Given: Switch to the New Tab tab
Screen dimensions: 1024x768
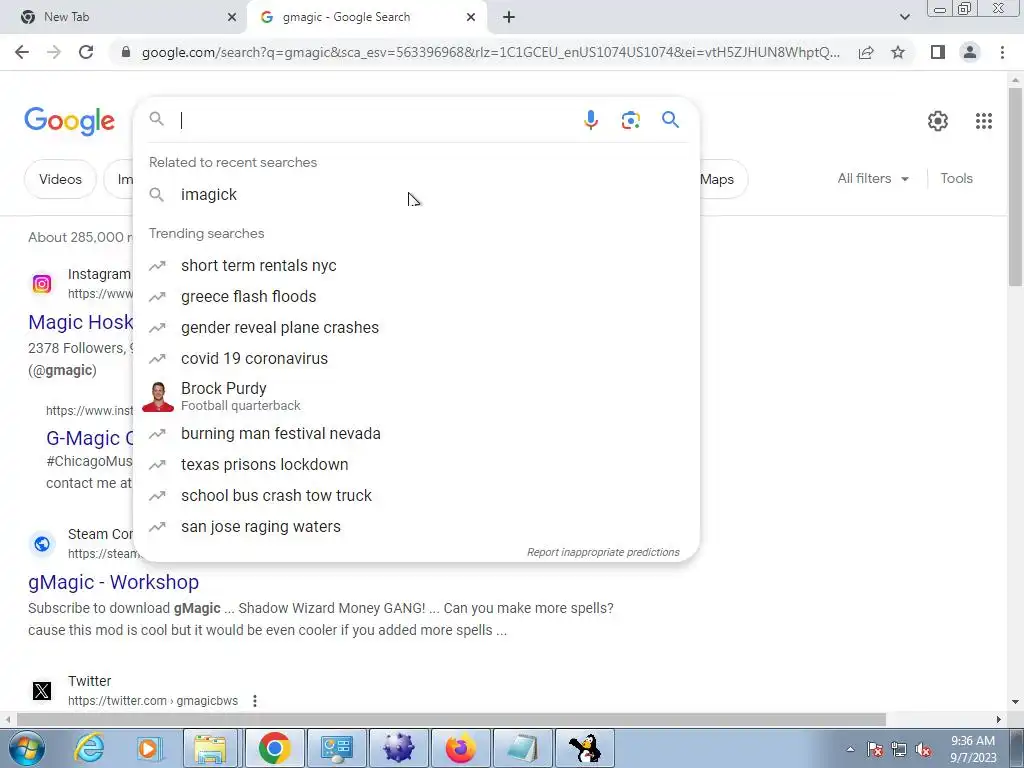Looking at the screenshot, I should (x=124, y=17).
